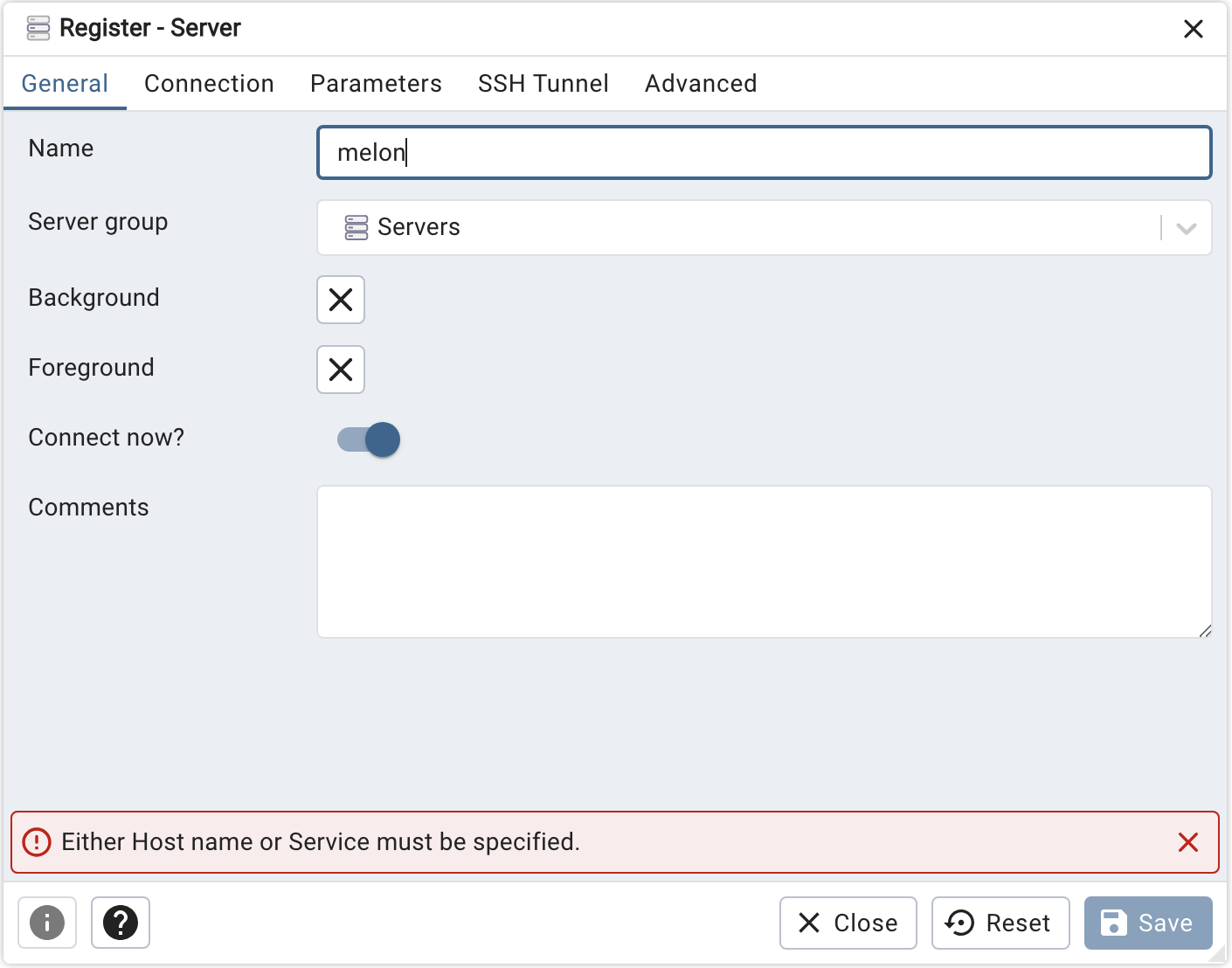Click the Close button

click(848, 923)
